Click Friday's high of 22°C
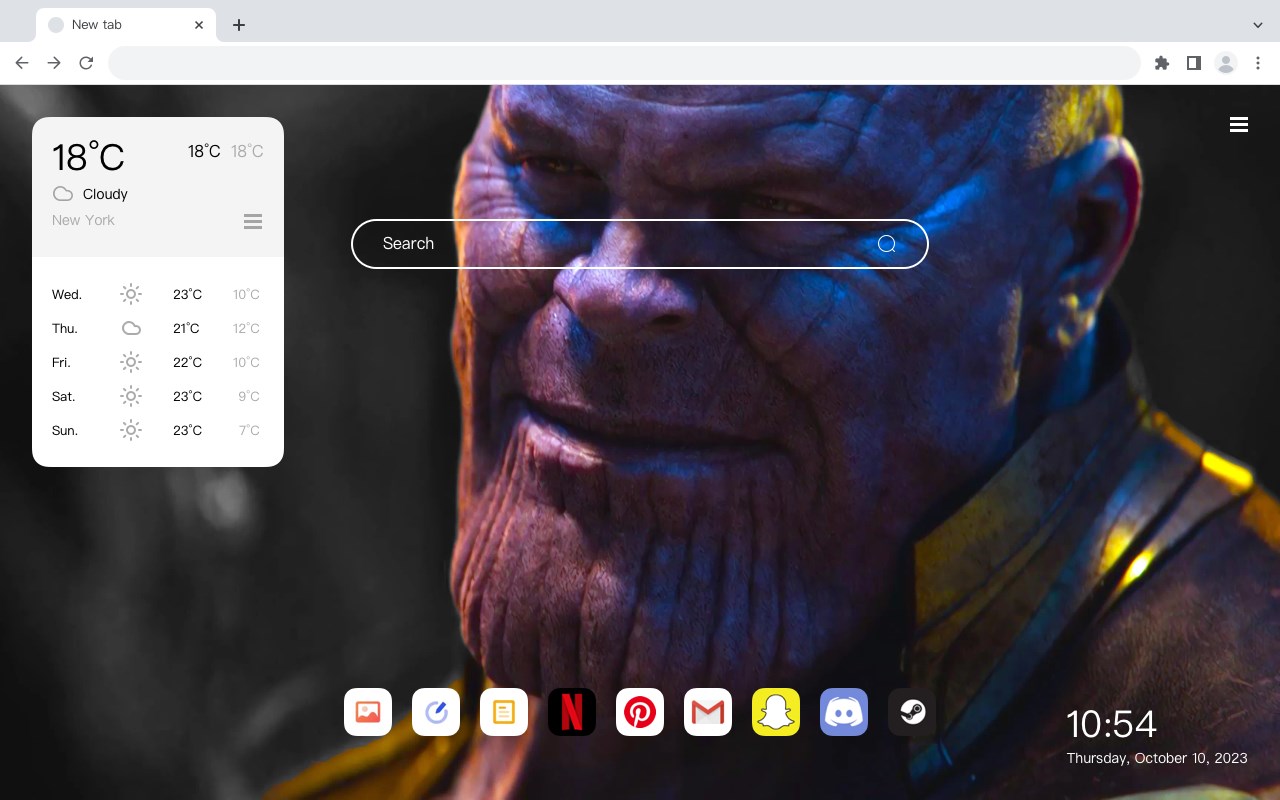This screenshot has height=800, width=1280. (187, 362)
